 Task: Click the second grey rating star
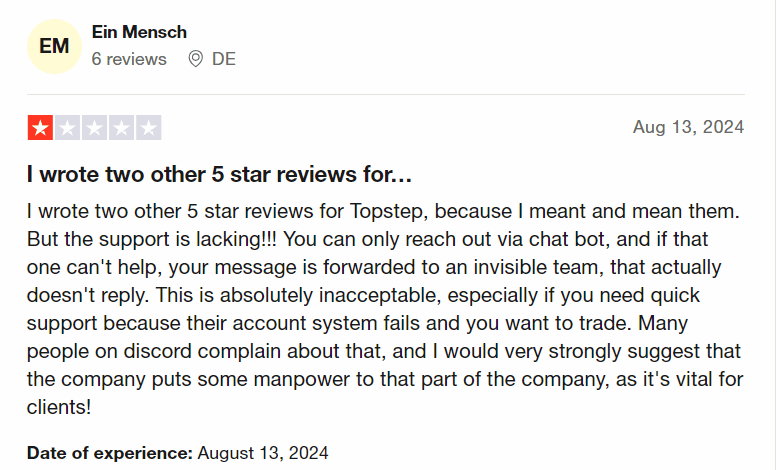[x=68, y=128]
